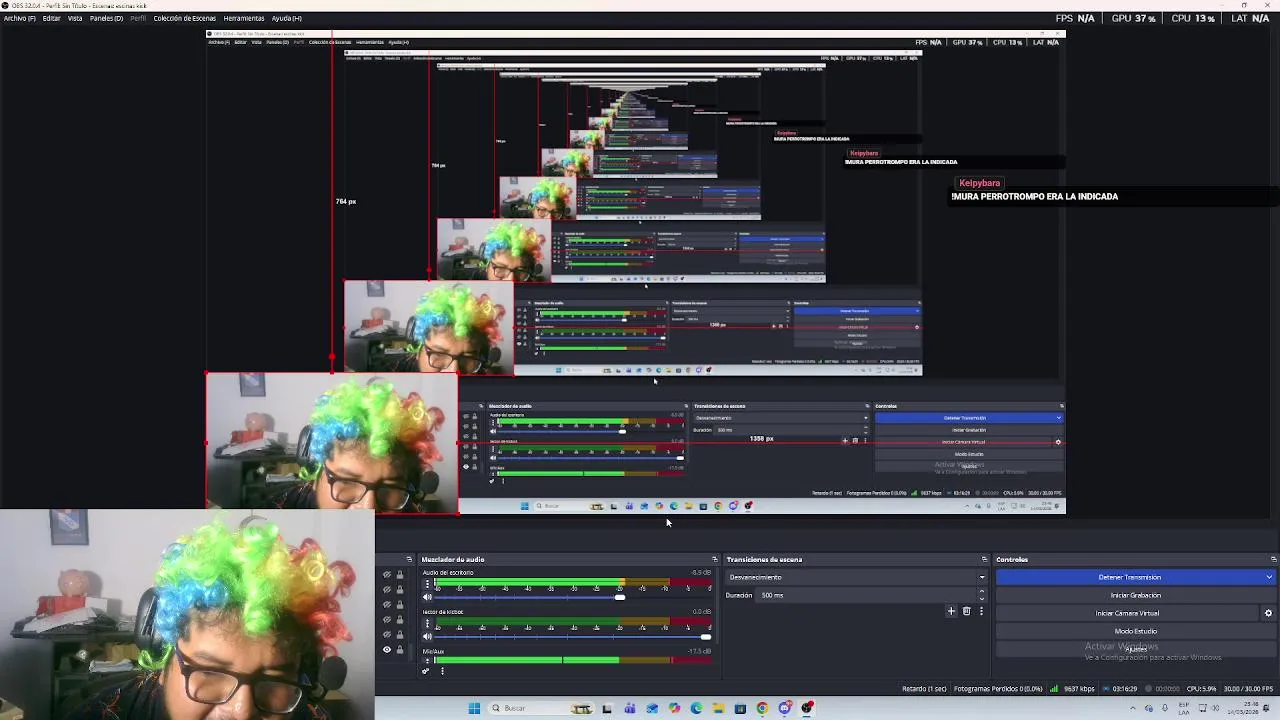Open Microsoft Edge from taskbar
The width and height of the screenshot is (1280, 720).
[696, 708]
